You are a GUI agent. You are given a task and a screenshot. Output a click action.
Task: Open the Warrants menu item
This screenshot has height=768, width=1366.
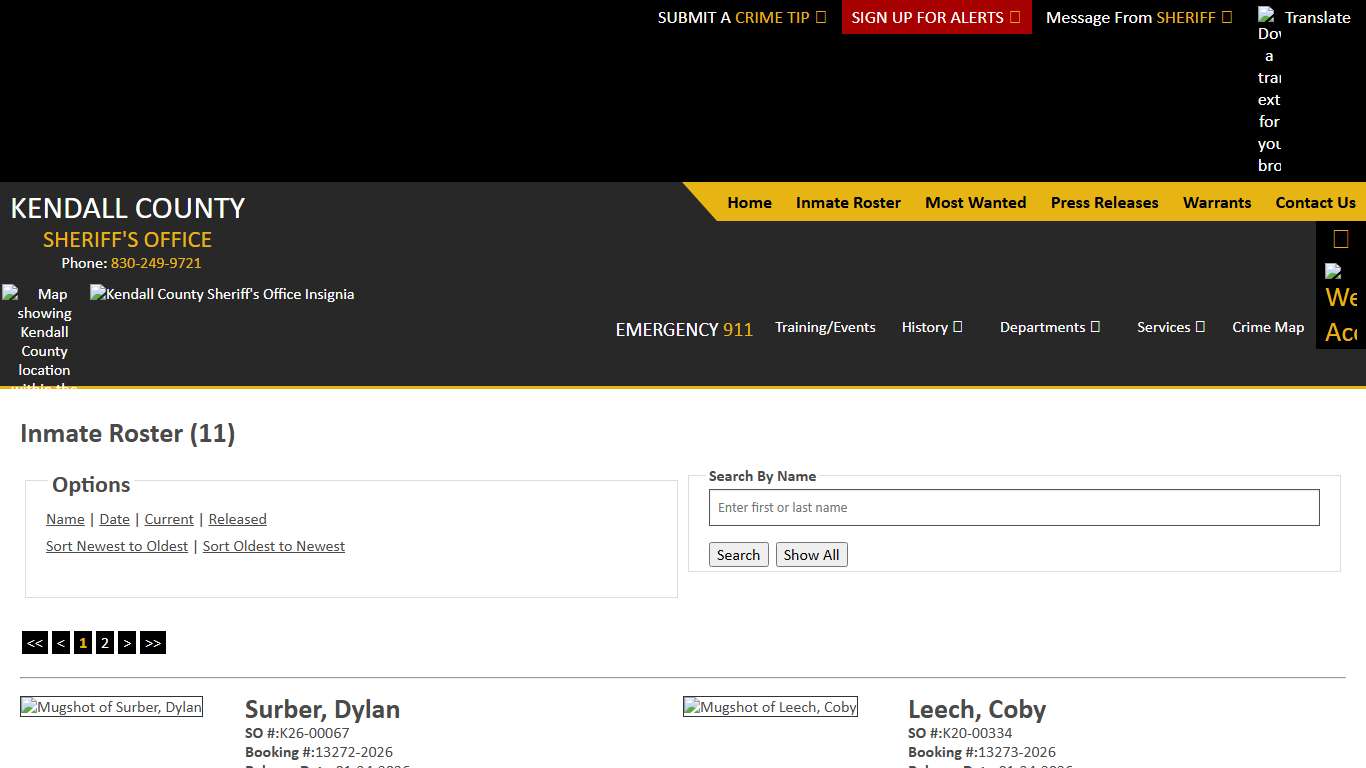click(x=1216, y=202)
